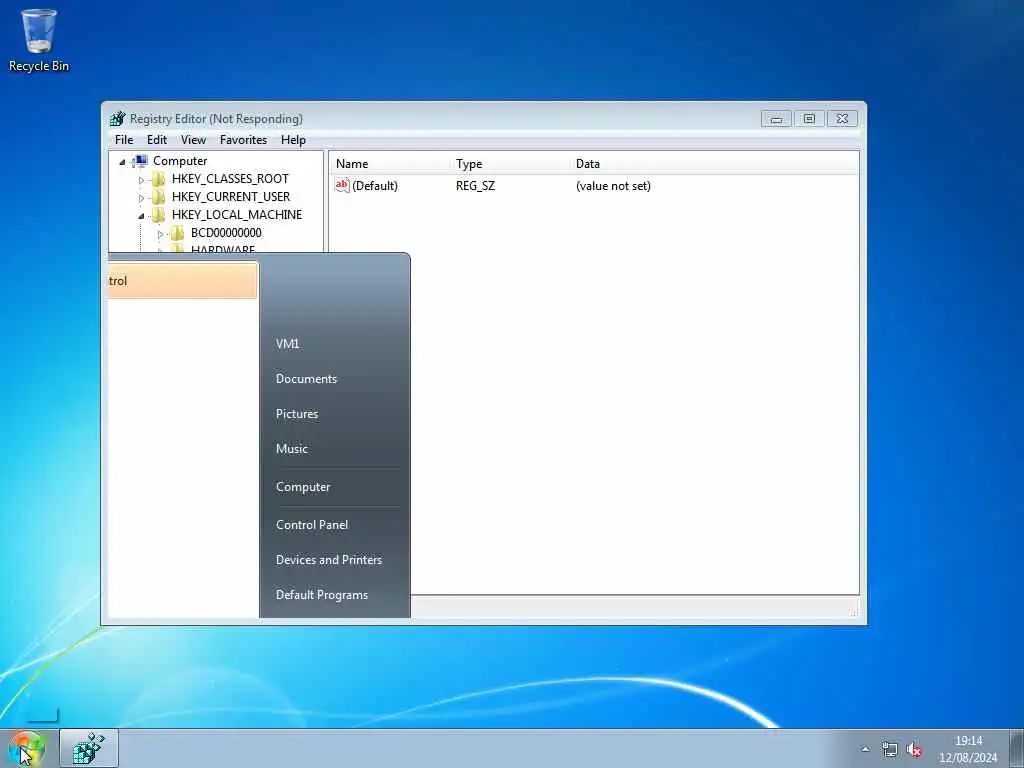Expand the HKEY_CURRENT_USER node arrow

[x=141, y=197]
